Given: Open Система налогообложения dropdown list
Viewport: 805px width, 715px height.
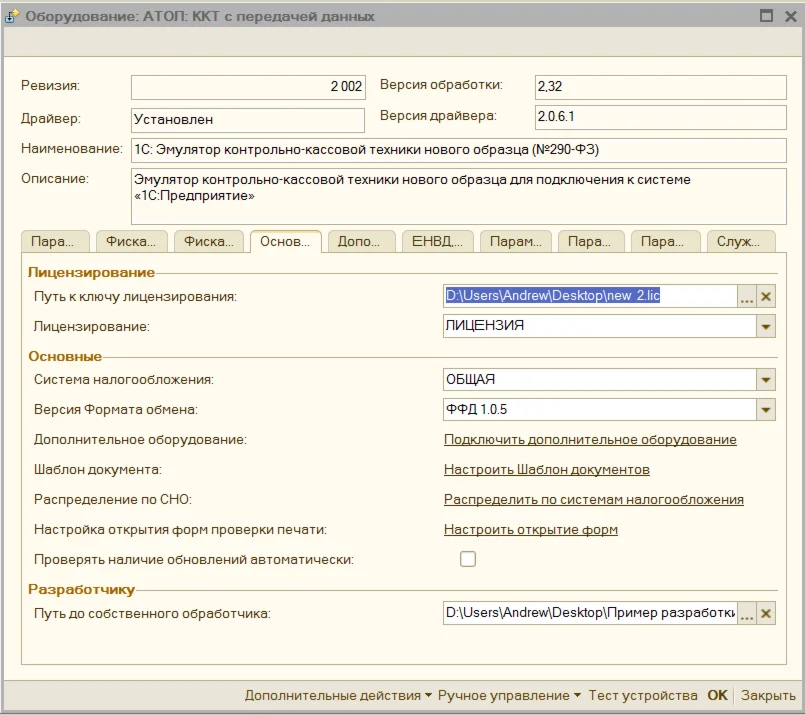Looking at the screenshot, I should point(766,380).
